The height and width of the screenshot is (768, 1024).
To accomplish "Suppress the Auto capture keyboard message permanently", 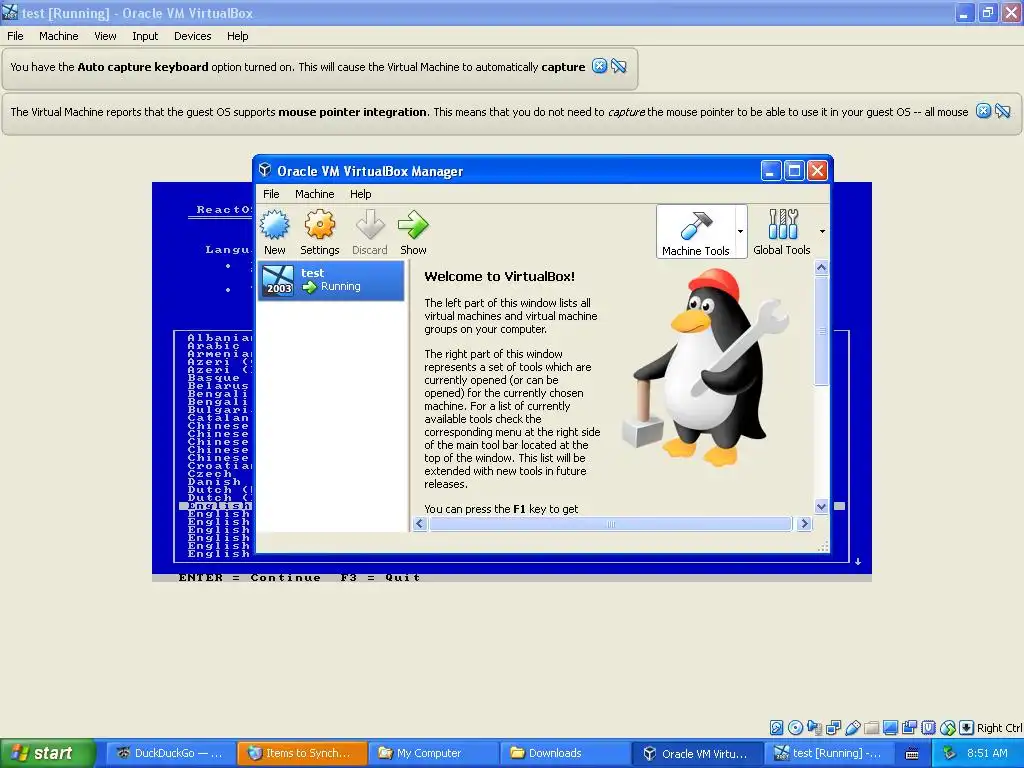I will pyautogui.click(x=619, y=66).
